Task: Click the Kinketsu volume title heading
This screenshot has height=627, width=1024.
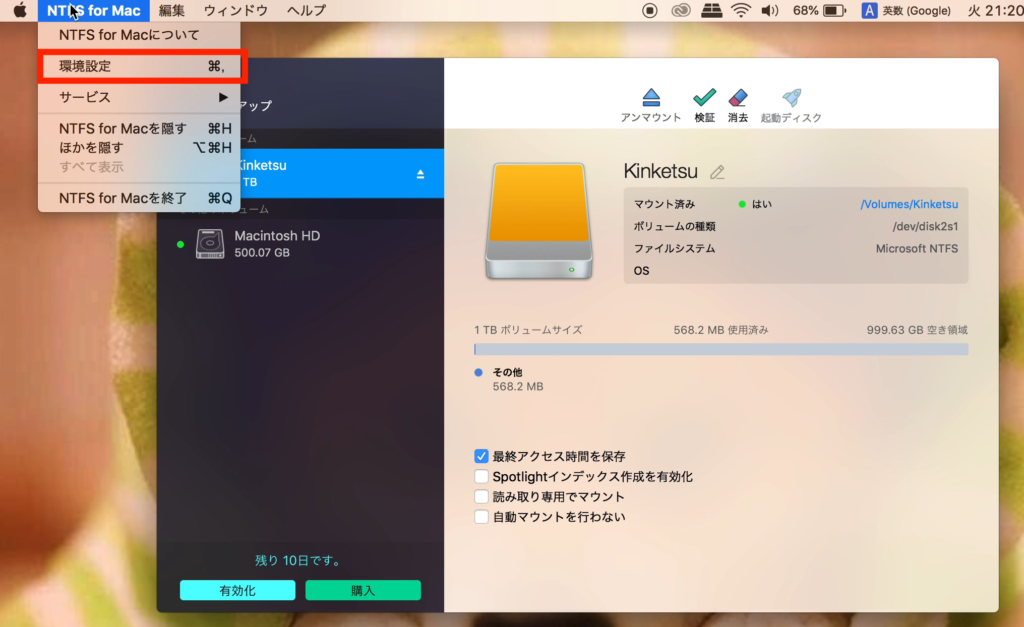Action: tap(660, 171)
